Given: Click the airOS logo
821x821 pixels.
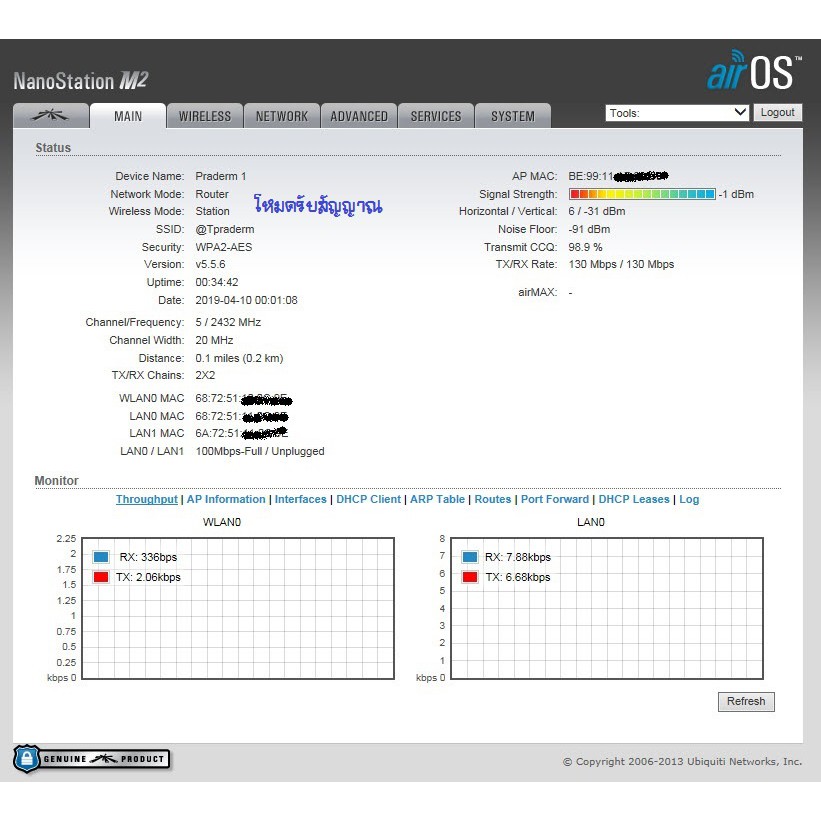Looking at the screenshot, I should tap(754, 72).
